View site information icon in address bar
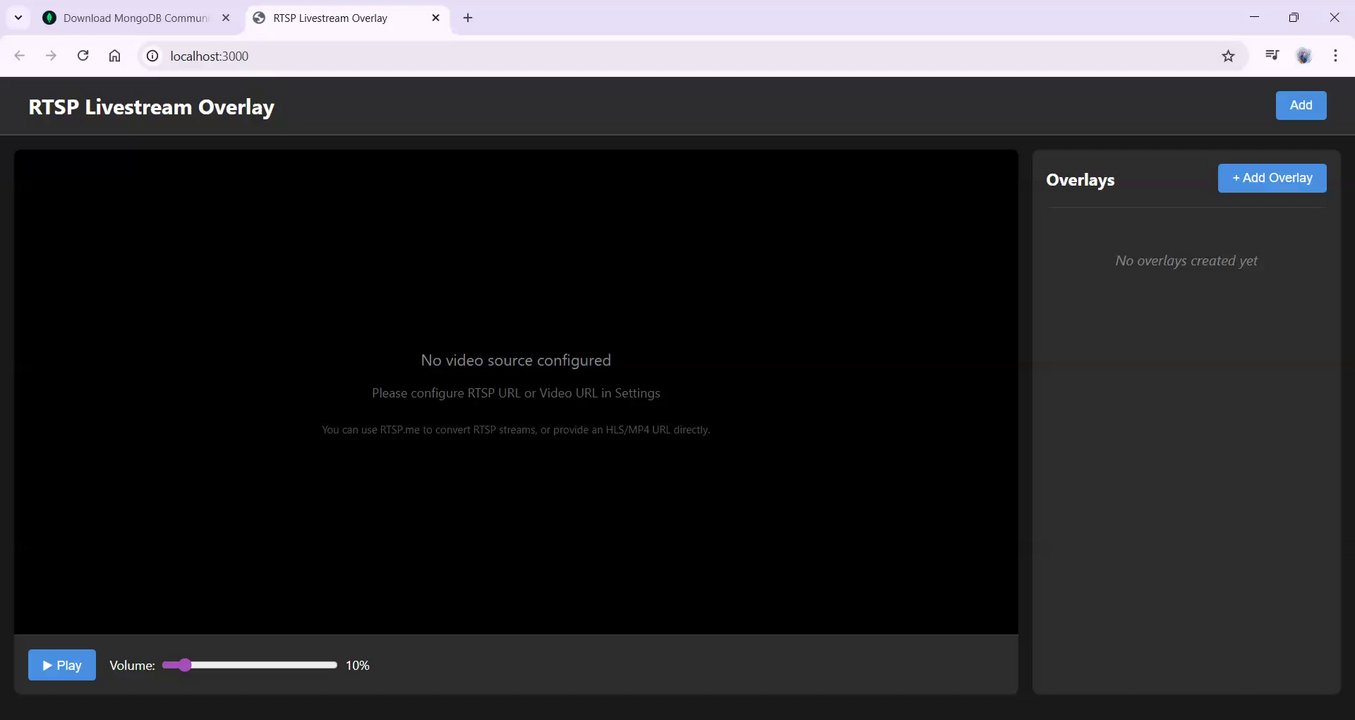Screen dimensions: 1355x720 pos(153,56)
